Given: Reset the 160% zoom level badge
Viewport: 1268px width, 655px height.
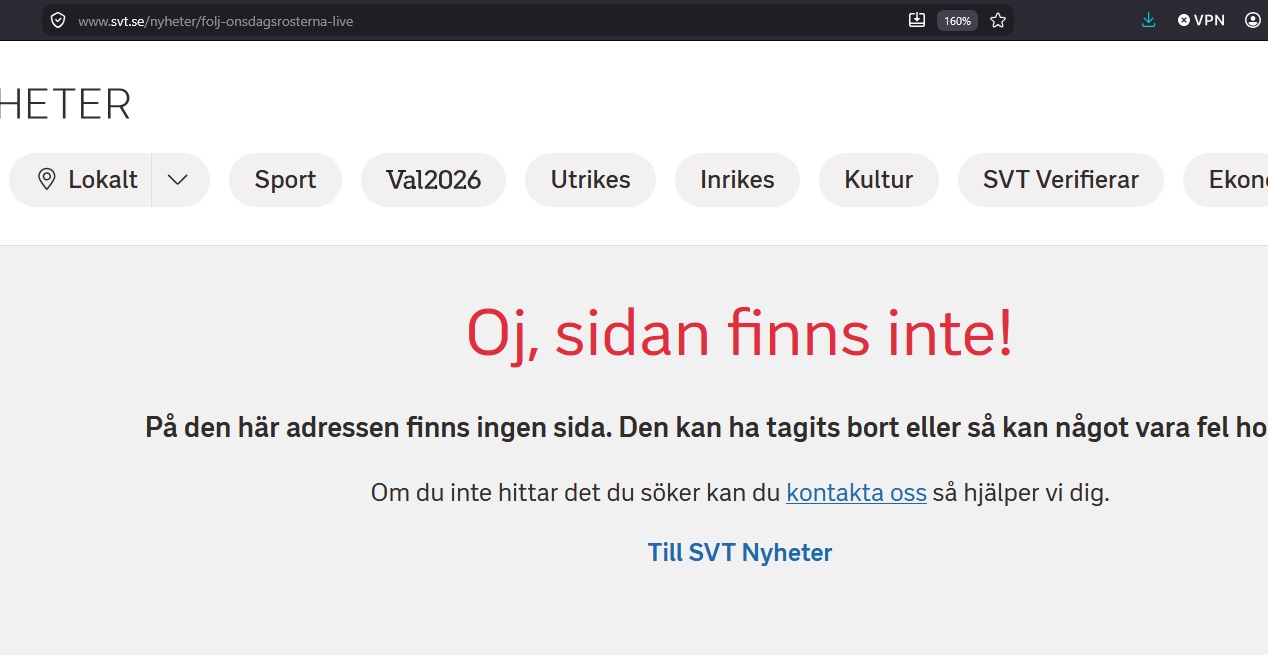Looking at the screenshot, I should [957, 21].
